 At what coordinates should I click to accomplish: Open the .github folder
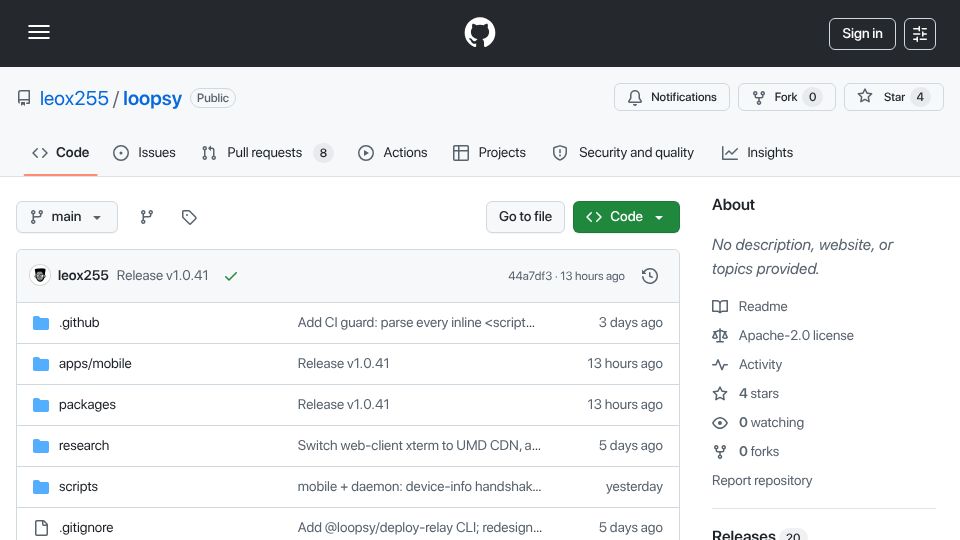pyautogui.click(x=79, y=323)
